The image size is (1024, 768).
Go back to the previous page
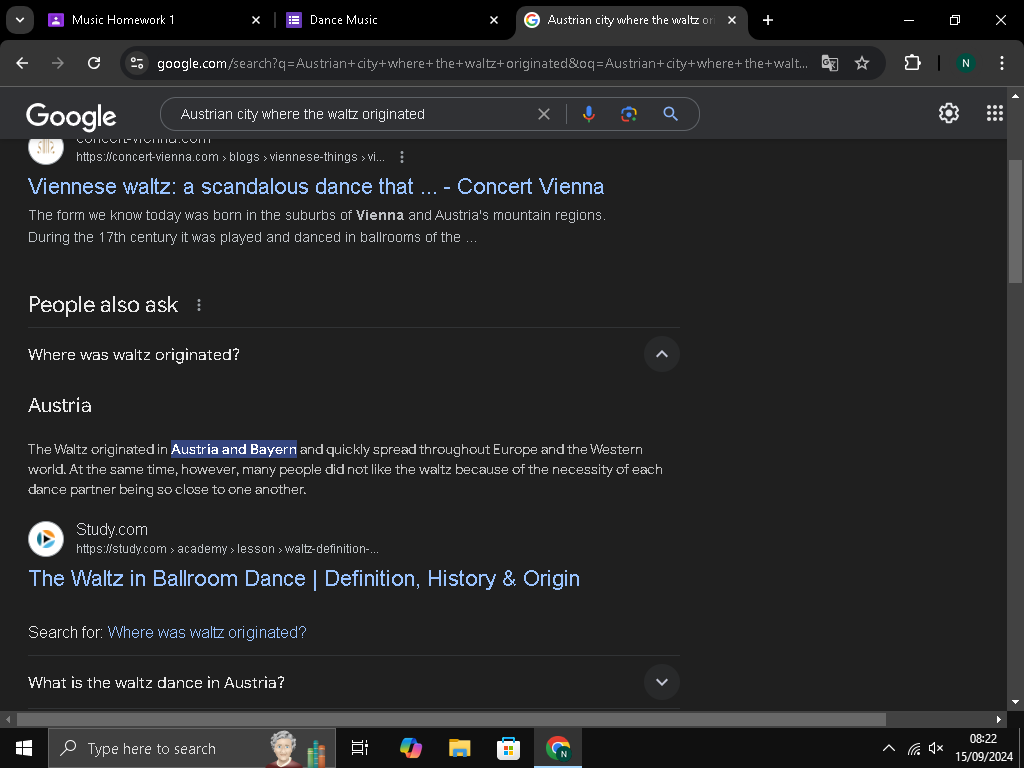click(x=22, y=63)
